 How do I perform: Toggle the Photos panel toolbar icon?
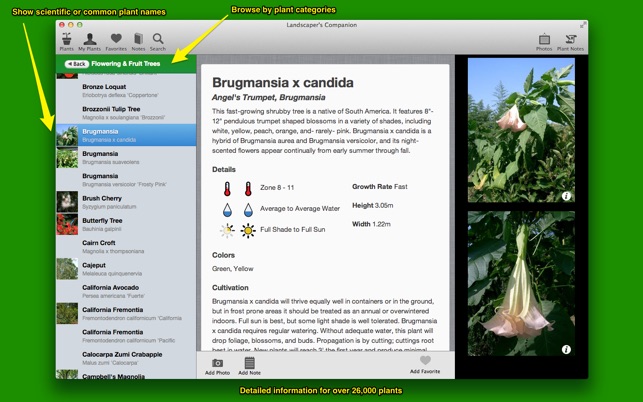(x=544, y=42)
